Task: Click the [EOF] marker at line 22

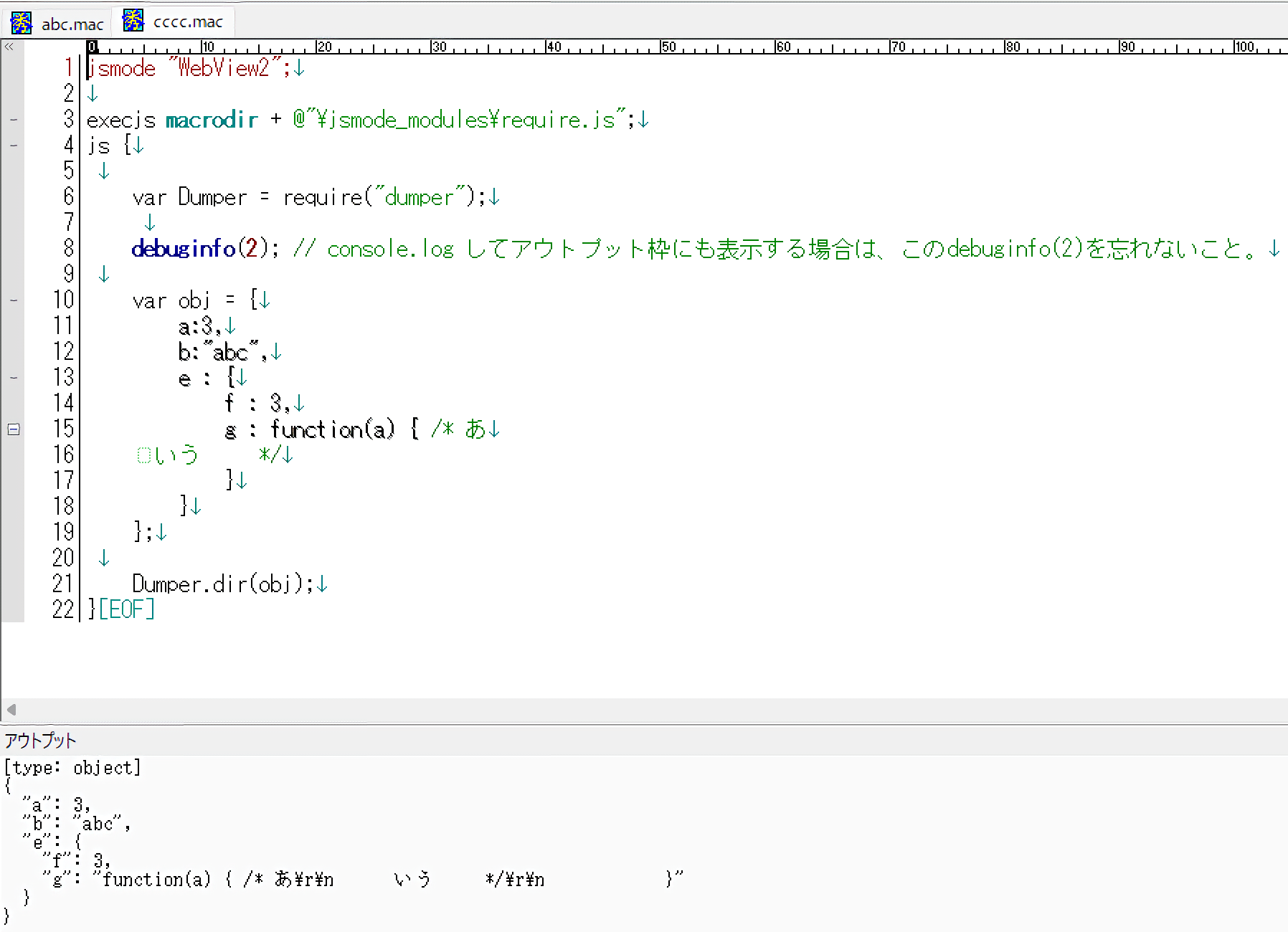Action: [126, 609]
